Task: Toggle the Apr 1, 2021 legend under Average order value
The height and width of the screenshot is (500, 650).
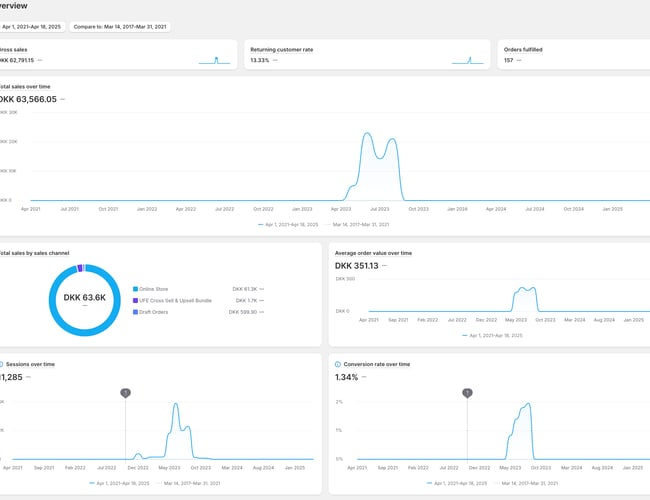Action: click(x=490, y=335)
